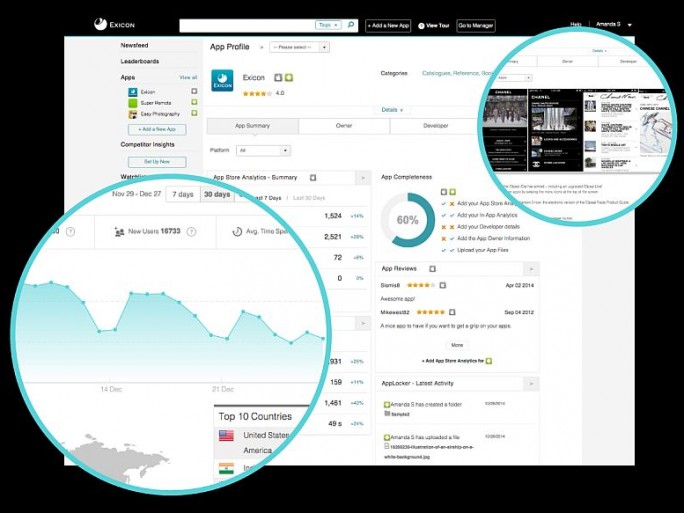Open the Tags dropdown in search bar
684x513 pixels.
click(x=328, y=25)
